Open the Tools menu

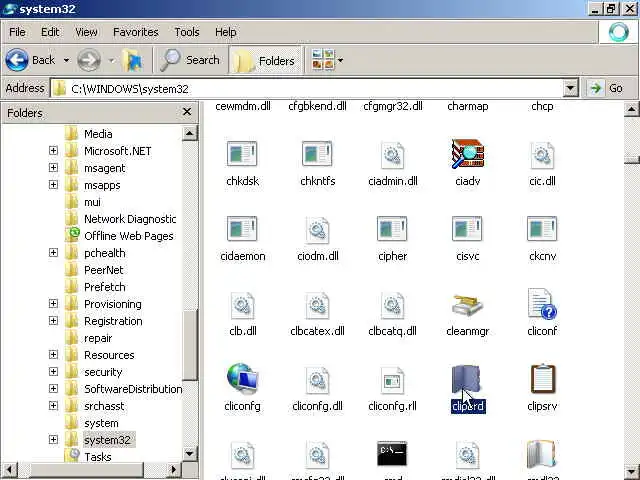point(187,32)
